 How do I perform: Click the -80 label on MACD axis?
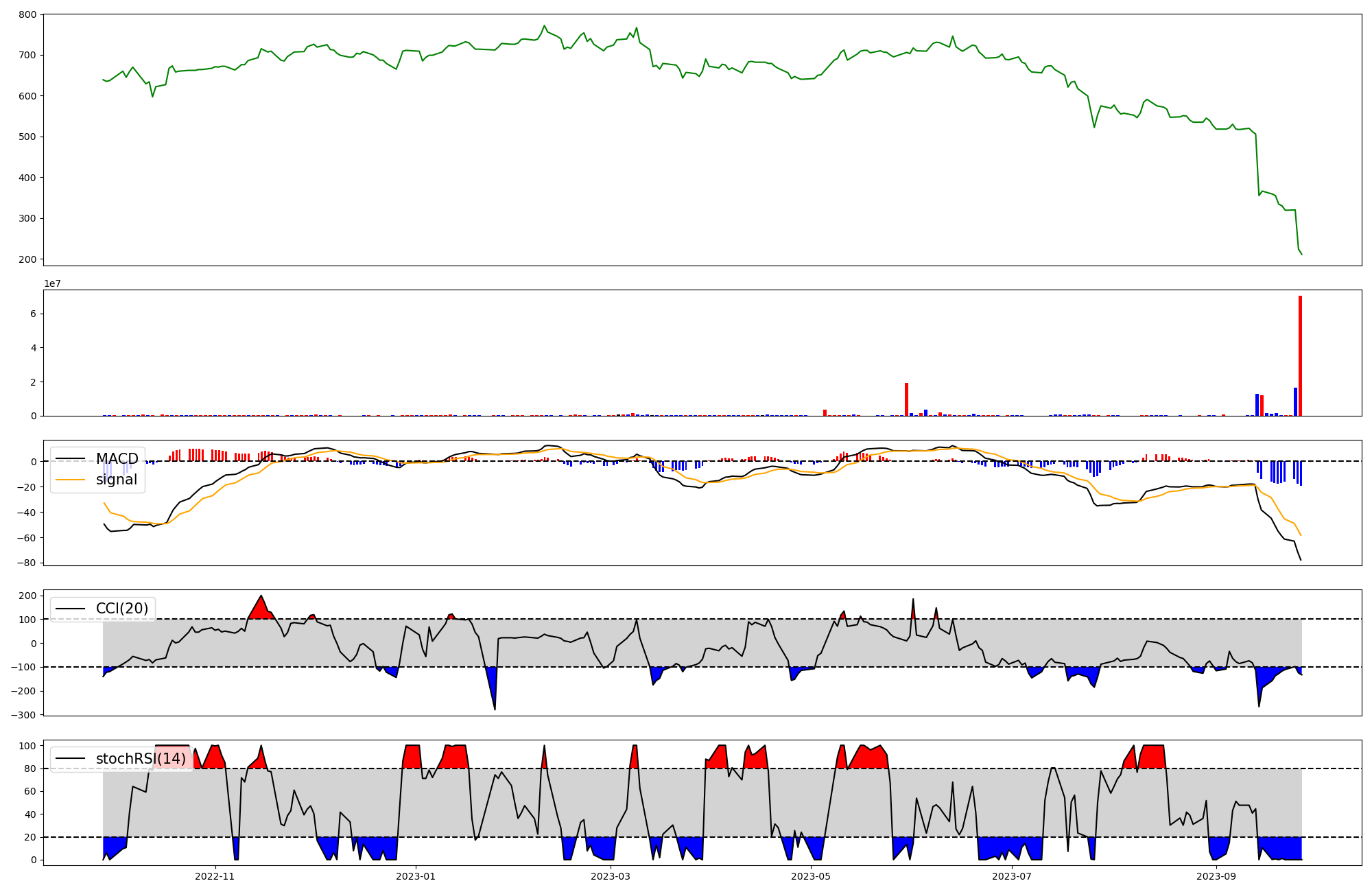click(27, 563)
